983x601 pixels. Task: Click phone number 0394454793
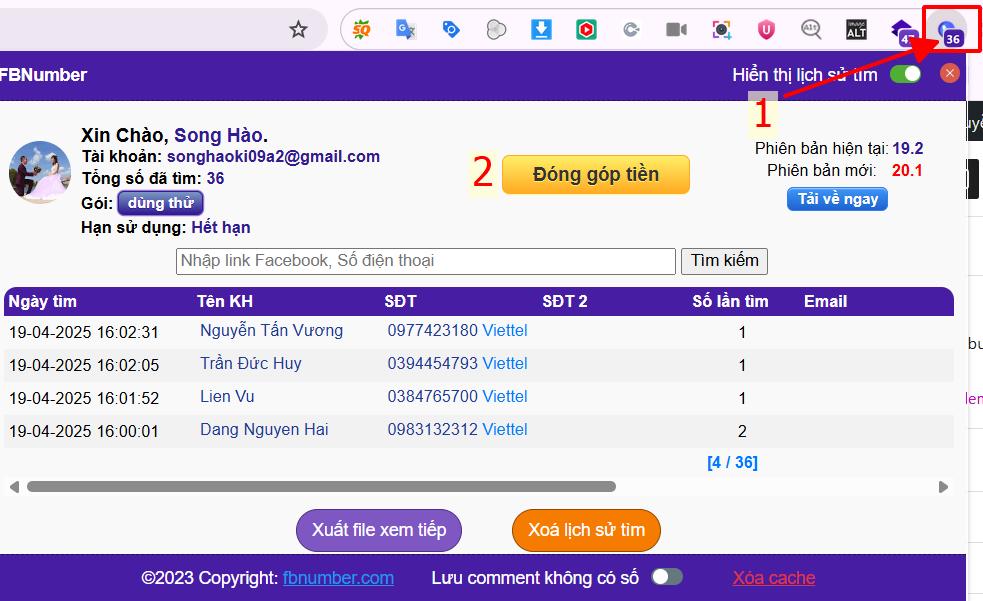click(433, 363)
